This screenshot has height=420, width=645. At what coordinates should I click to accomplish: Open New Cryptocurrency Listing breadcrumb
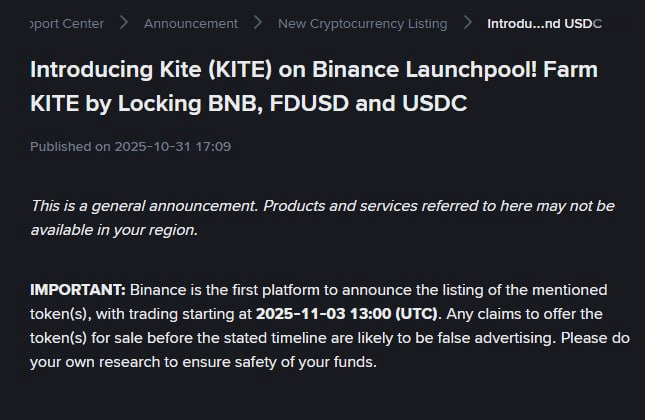coord(355,23)
